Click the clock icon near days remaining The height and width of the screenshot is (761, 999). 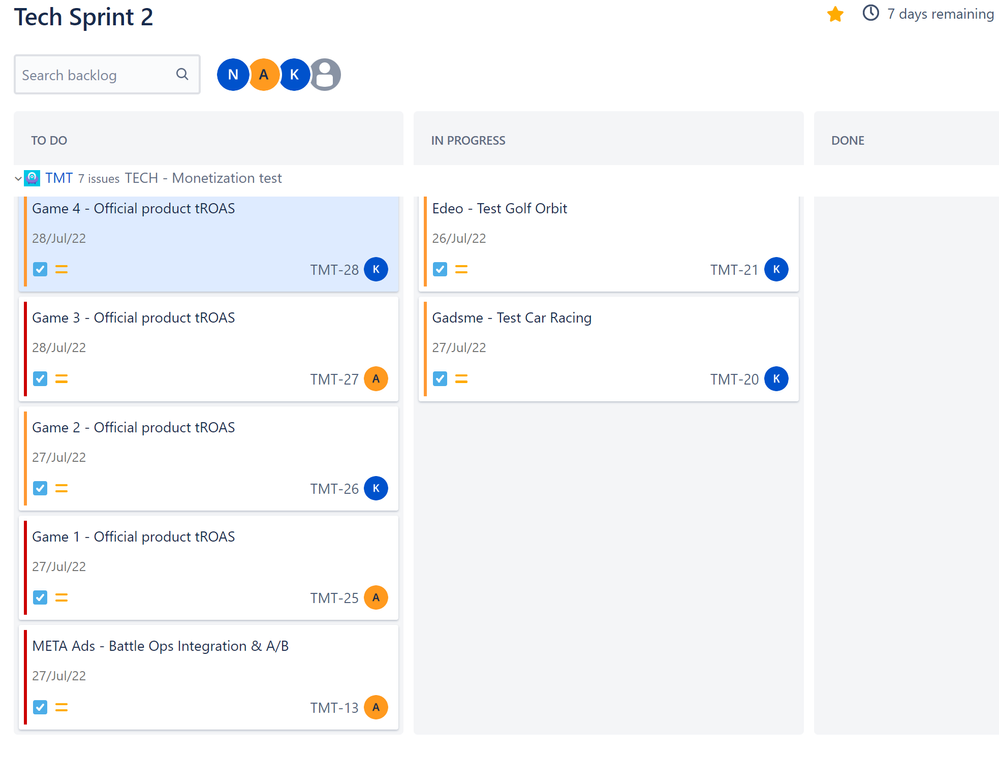click(x=870, y=13)
